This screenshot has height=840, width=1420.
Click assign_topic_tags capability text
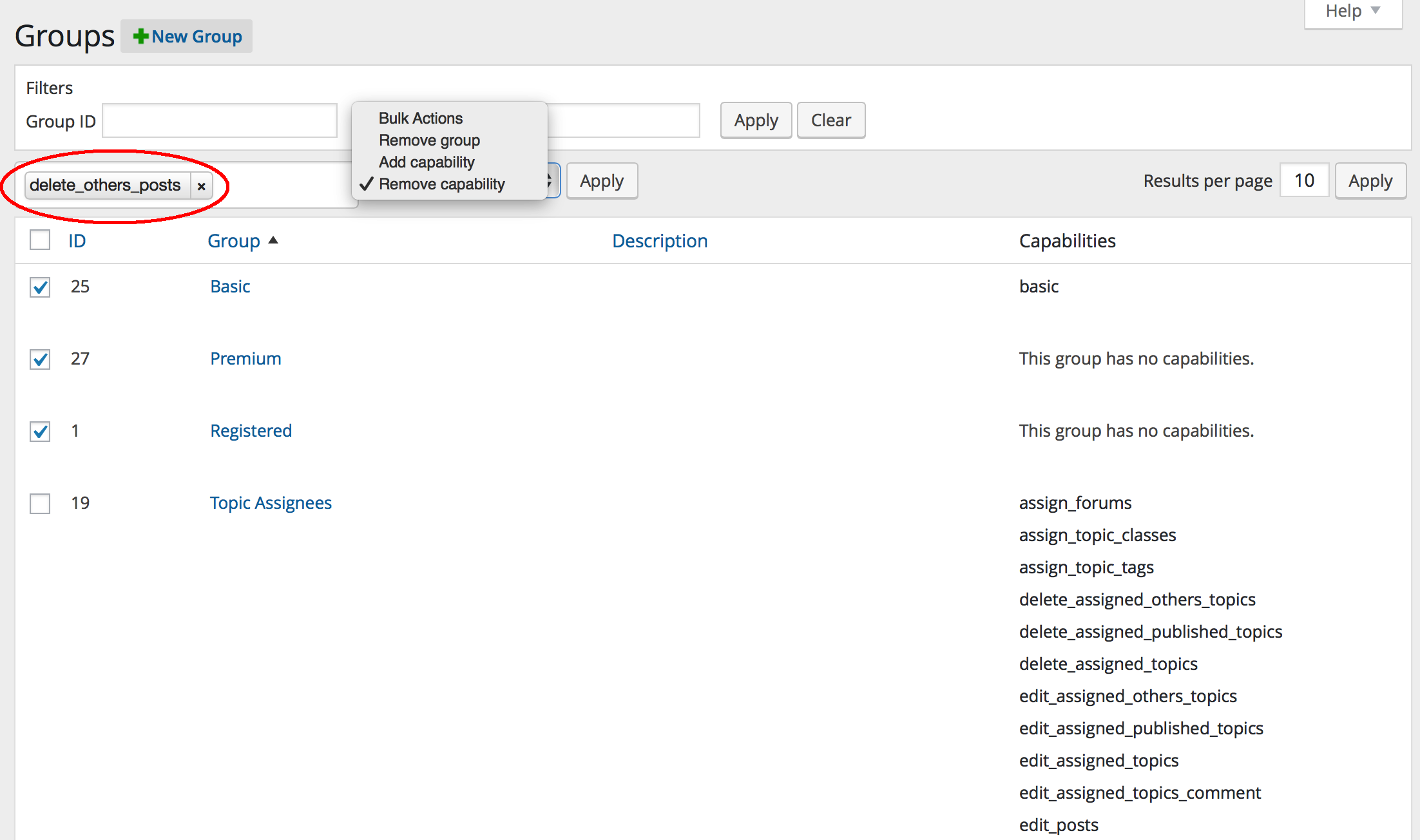coord(1086,568)
